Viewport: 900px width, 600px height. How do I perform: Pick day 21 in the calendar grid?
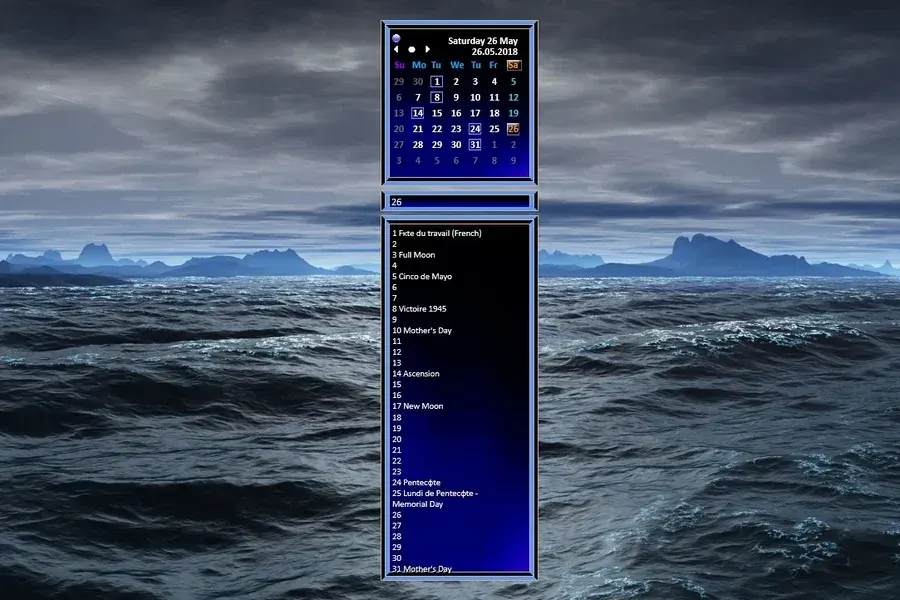point(418,129)
